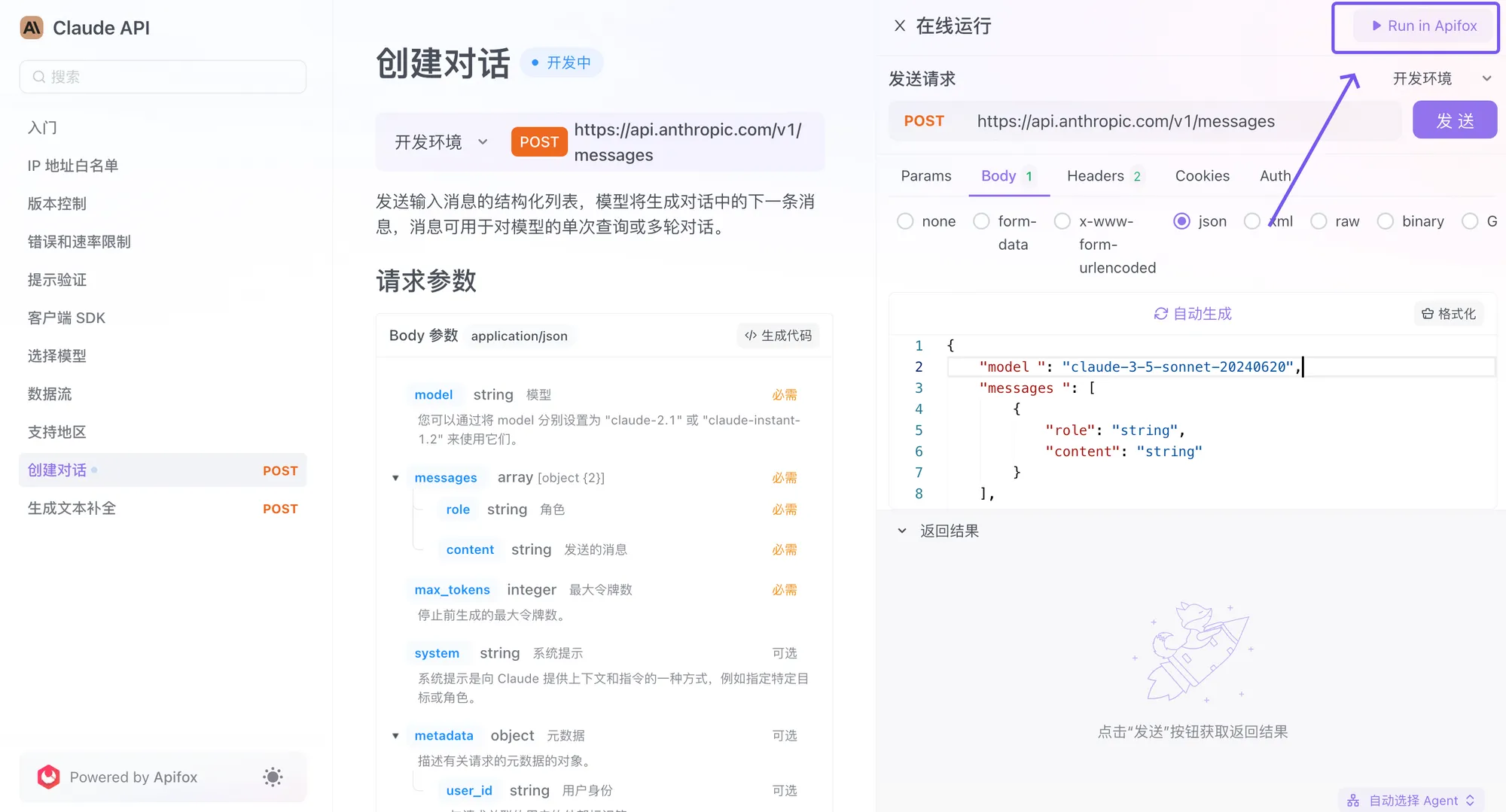This screenshot has width=1506, height=812.
Task: Select 生成文本补全 POST sidebar item
Action: tap(163, 508)
